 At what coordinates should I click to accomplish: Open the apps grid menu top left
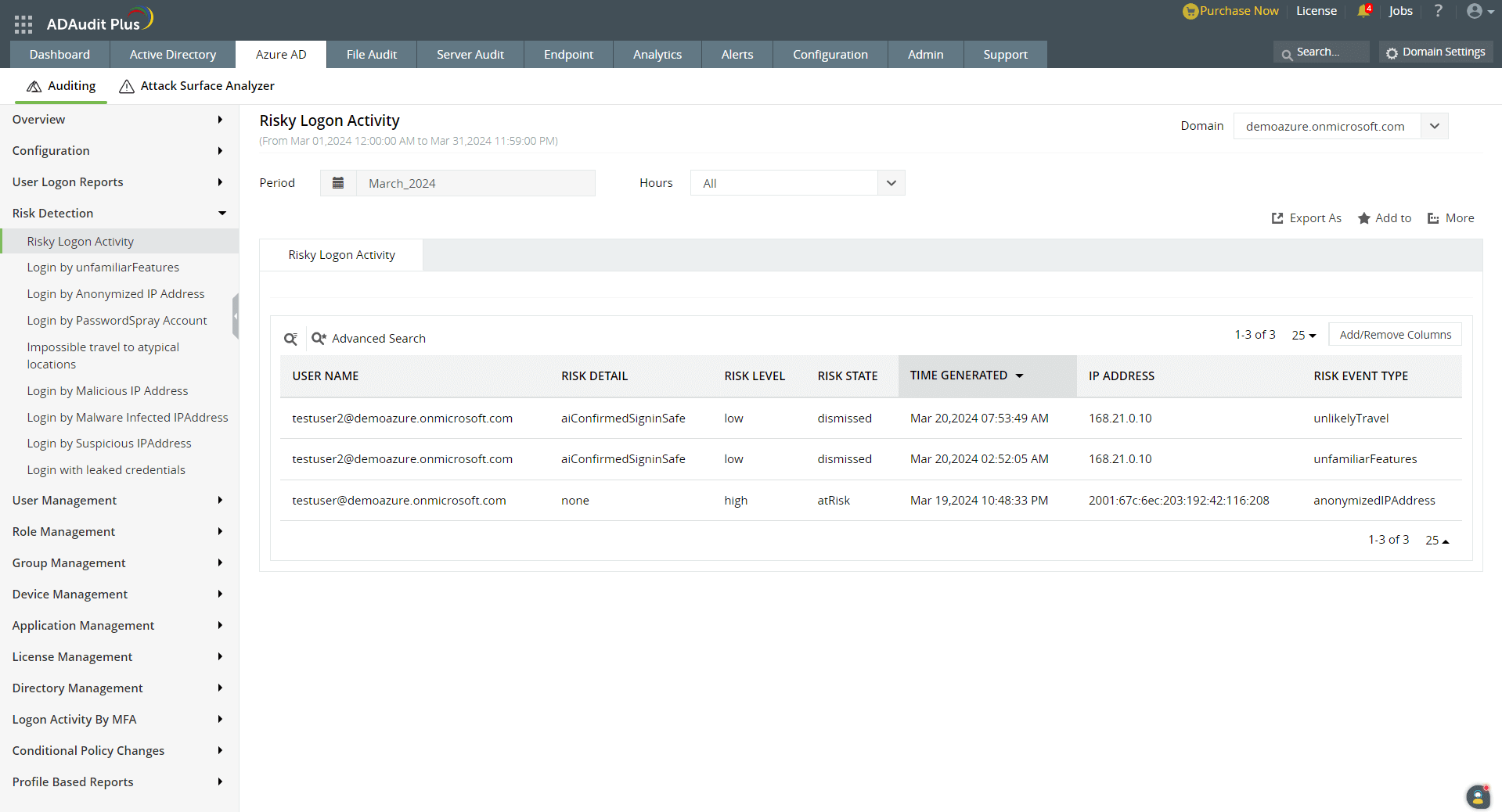[23, 23]
